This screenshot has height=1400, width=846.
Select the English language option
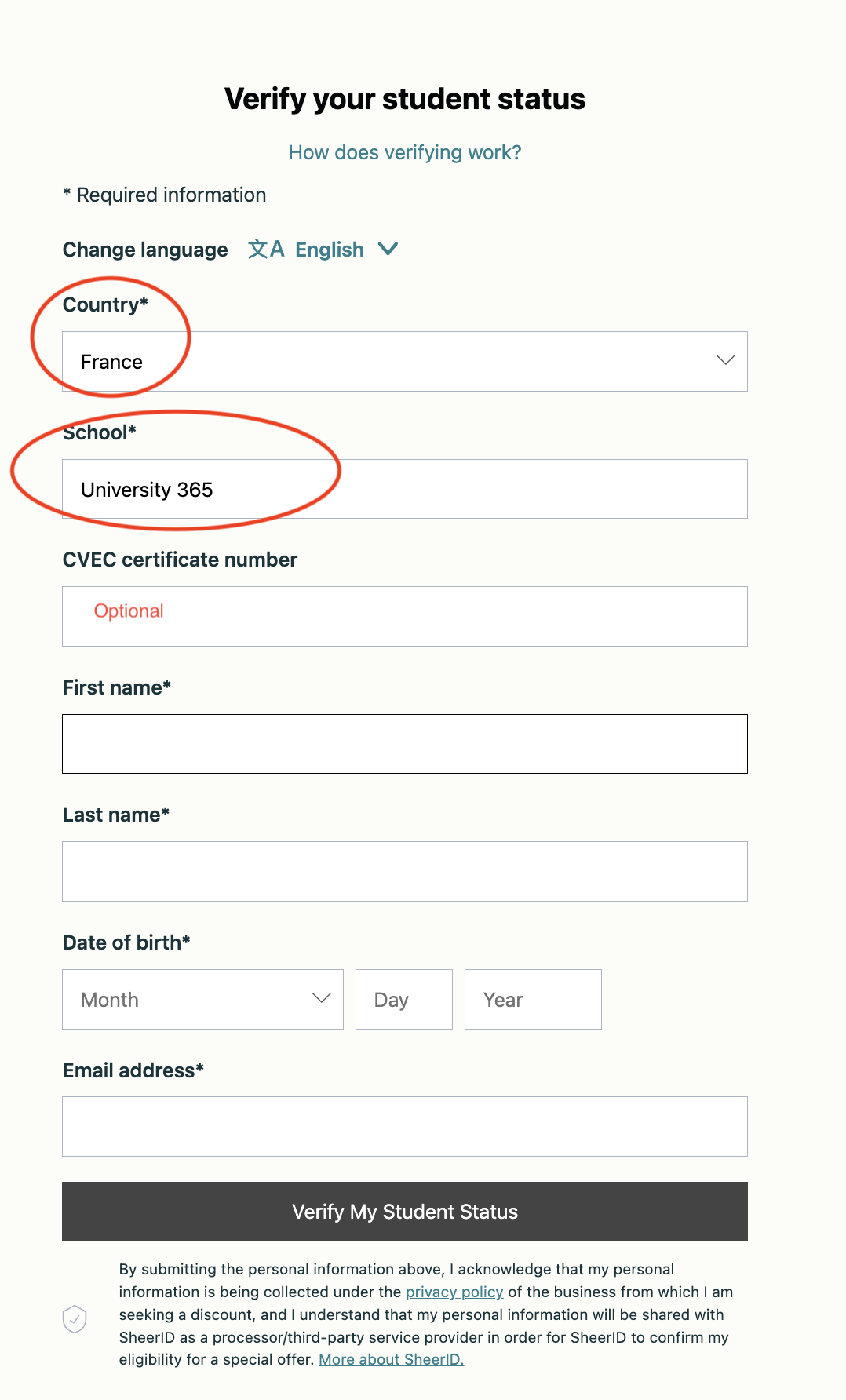[x=330, y=250]
